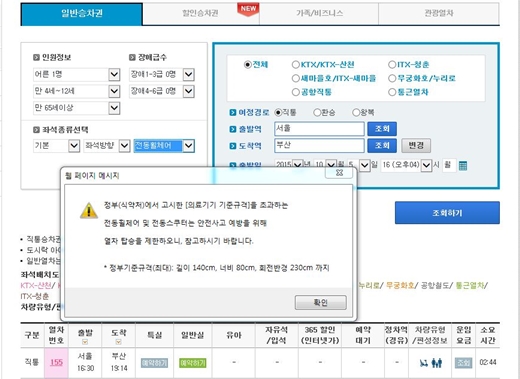The image size is (520, 379).
Task: Open the month 10 dropdown
Action: pyautogui.click(x=325, y=165)
